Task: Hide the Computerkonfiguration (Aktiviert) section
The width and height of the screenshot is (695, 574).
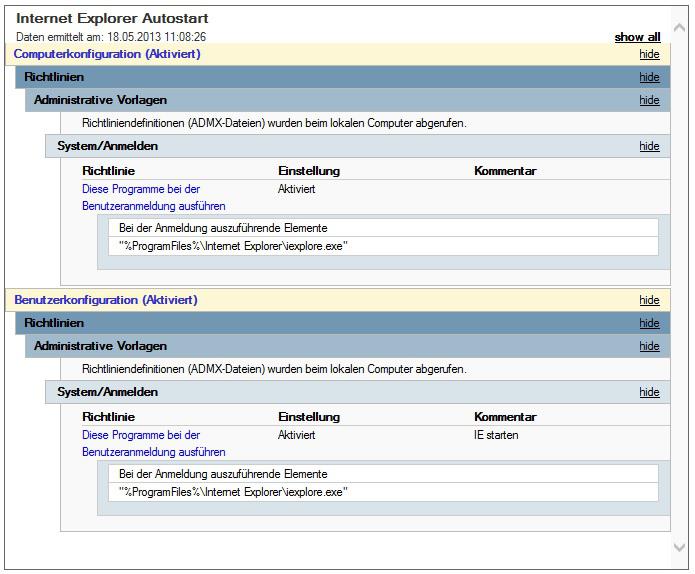Action: pos(649,54)
